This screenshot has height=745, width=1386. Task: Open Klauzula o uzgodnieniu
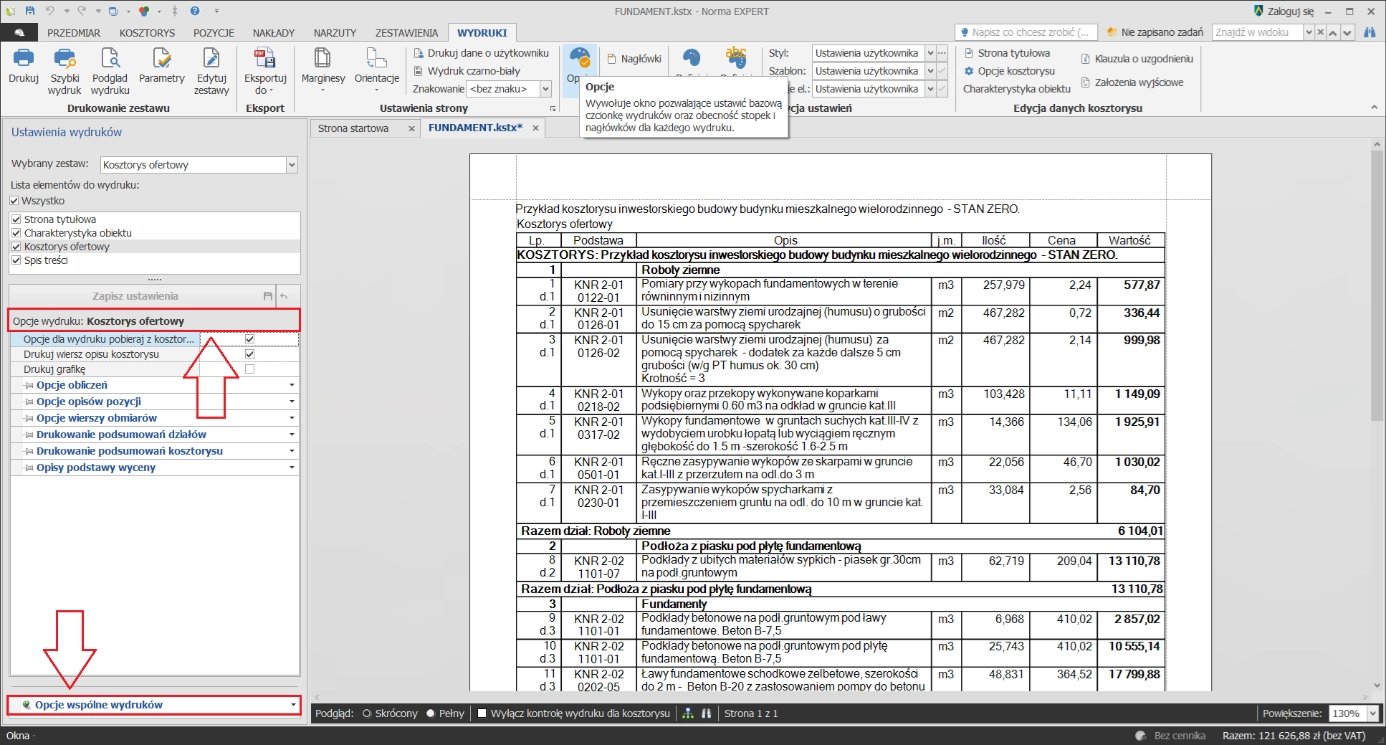1136,59
